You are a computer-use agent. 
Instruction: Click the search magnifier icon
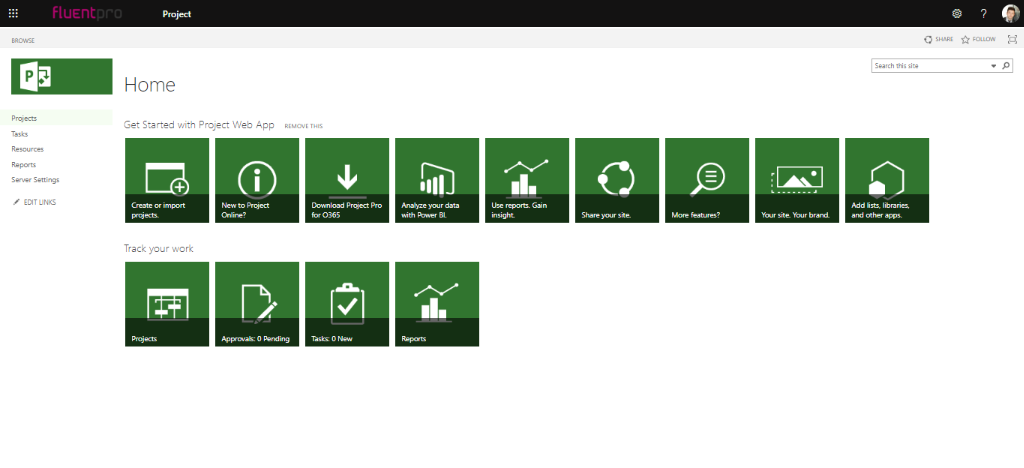[x=1006, y=65]
